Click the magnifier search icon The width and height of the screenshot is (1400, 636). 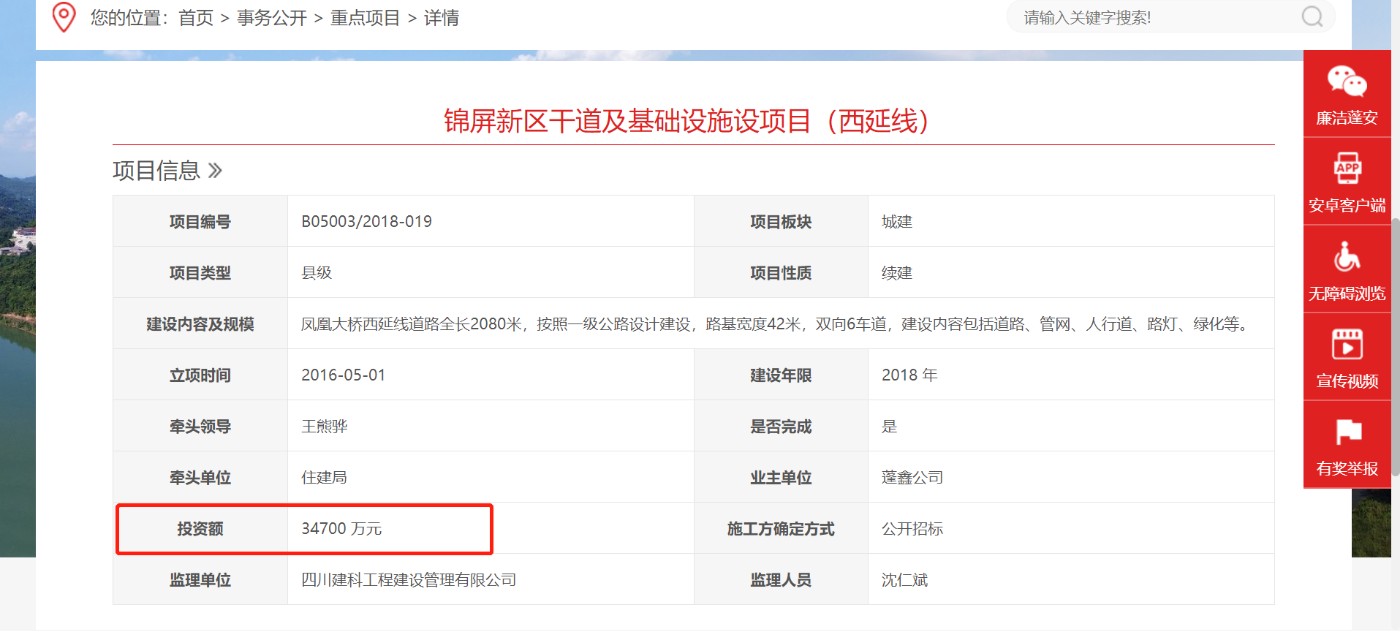[1312, 17]
